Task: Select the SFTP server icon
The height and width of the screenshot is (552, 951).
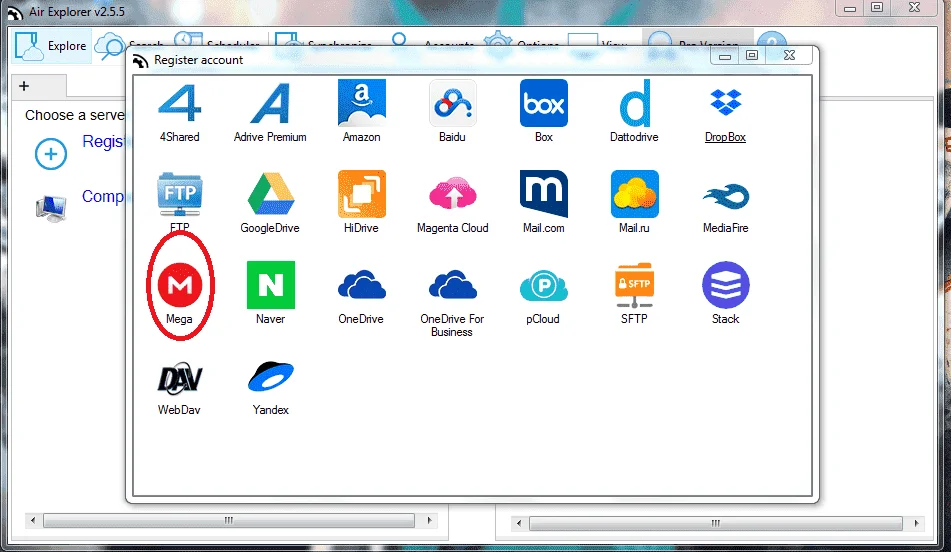Action: click(x=634, y=285)
